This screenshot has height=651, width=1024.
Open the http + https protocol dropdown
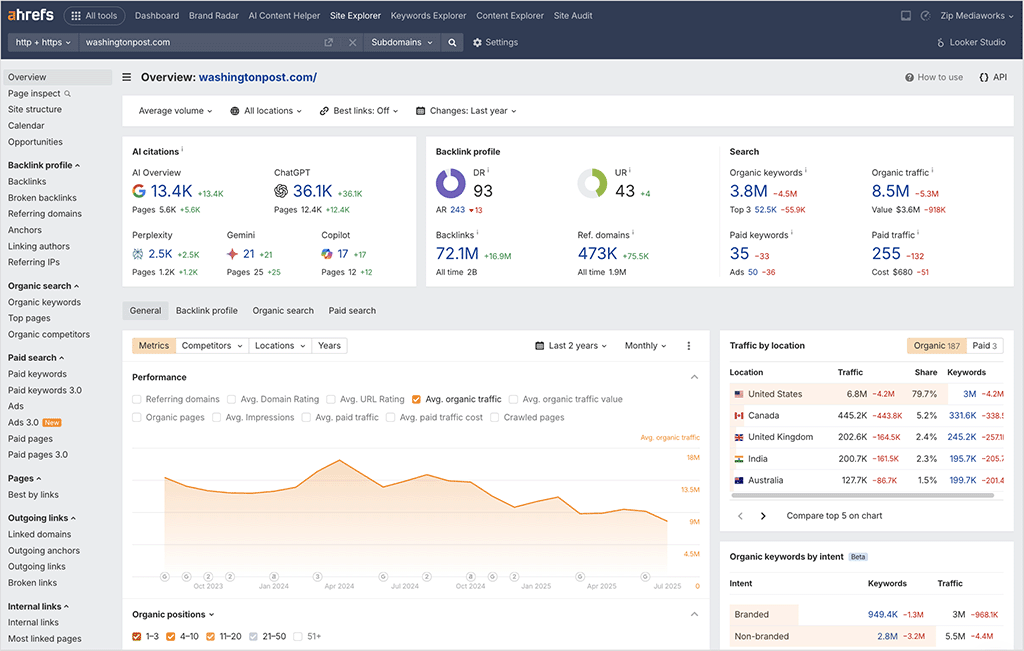[43, 42]
